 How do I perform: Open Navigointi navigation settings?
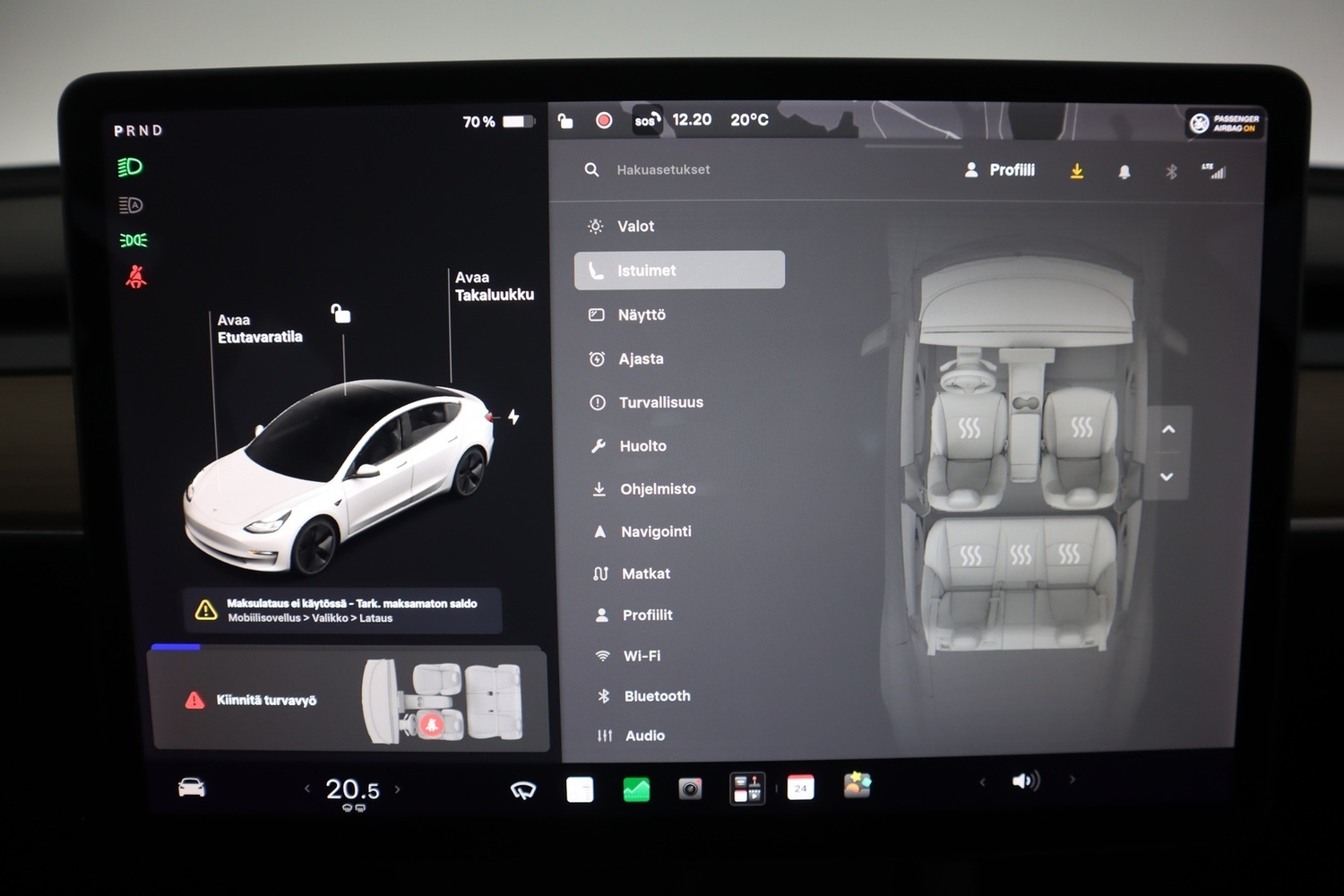642,531
